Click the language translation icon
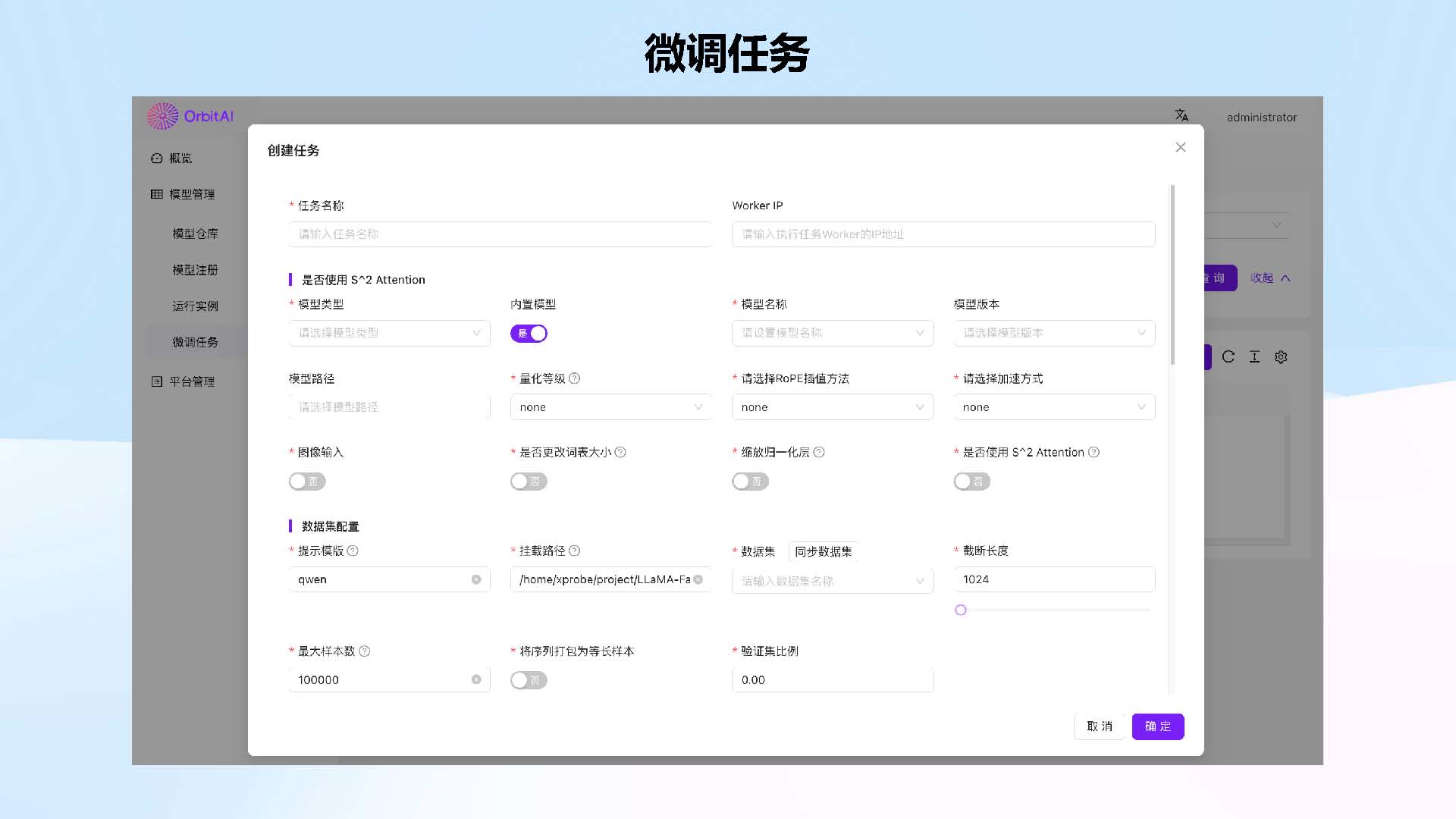Image resolution: width=1456 pixels, height=819 pixels. click(x=1181, y=115)
